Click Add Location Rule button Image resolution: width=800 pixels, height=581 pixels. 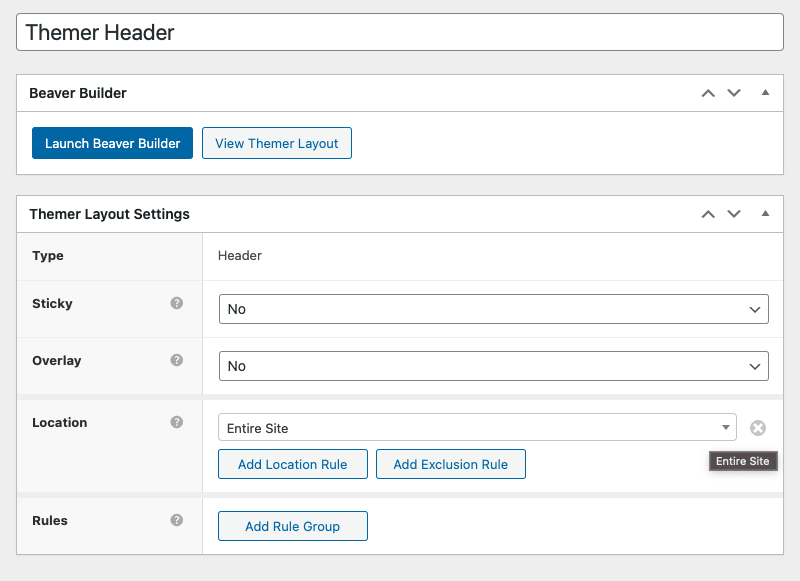click(x=293, y=464)
